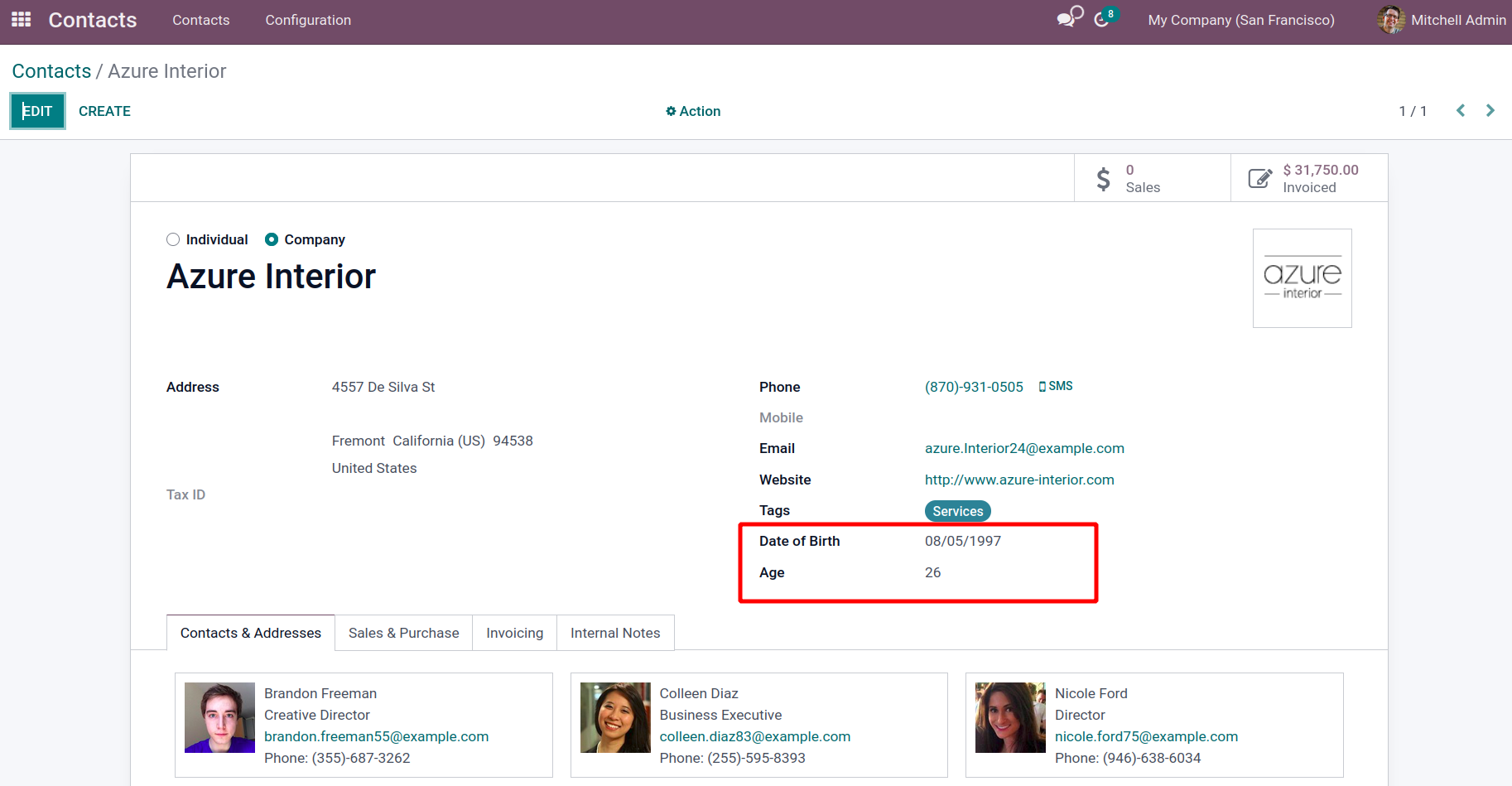Screen dimensions: 1512x786
Task: Switch to Invoicing tab
Action: [x=514, y=633]
